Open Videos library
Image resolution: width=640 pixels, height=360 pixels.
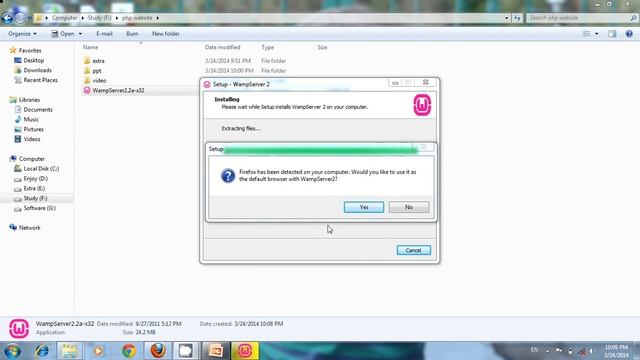tap(32, 139)
